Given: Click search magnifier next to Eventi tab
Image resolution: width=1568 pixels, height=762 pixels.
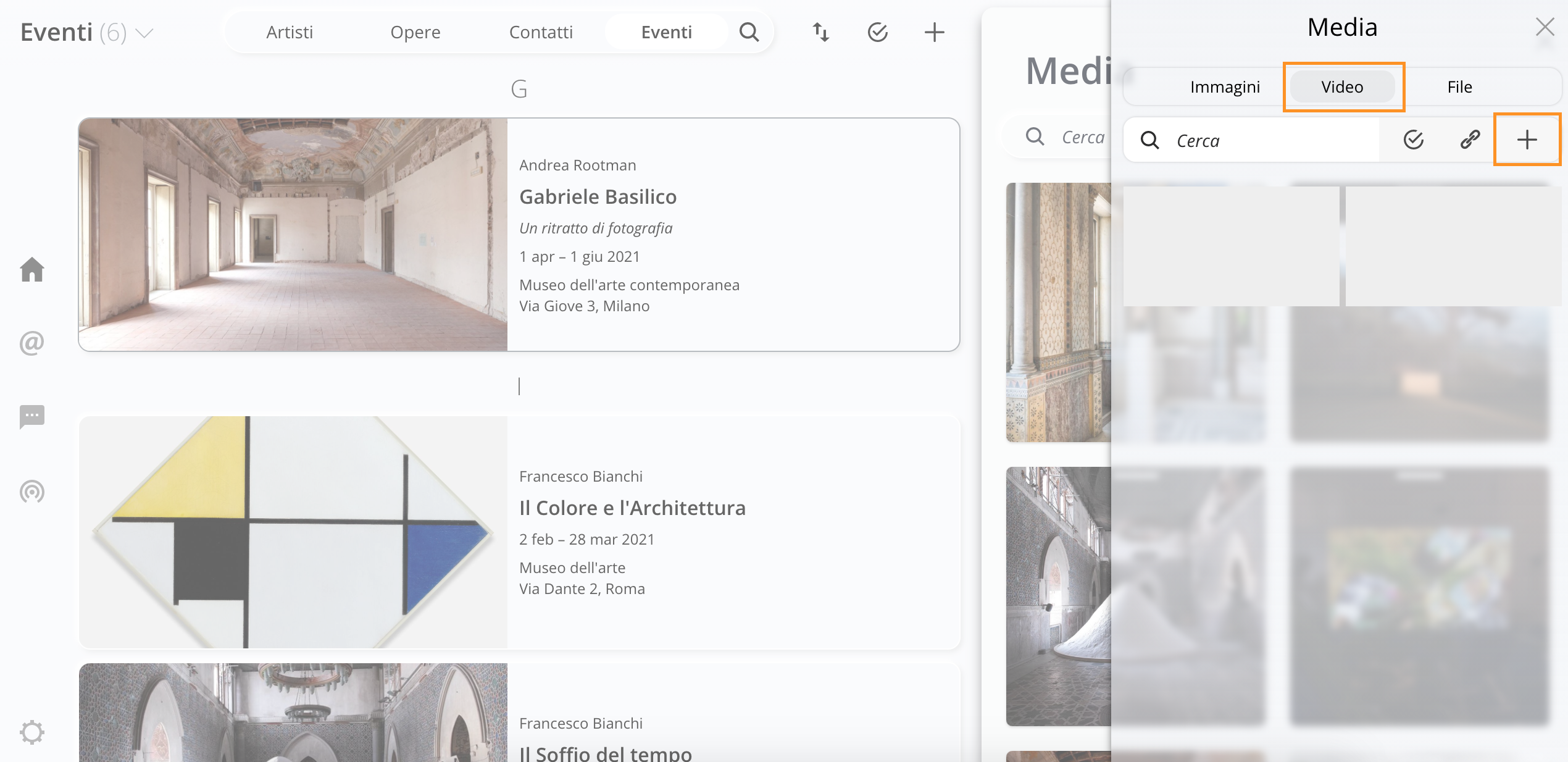Looking at the screenshot, I should pos(749,32).
